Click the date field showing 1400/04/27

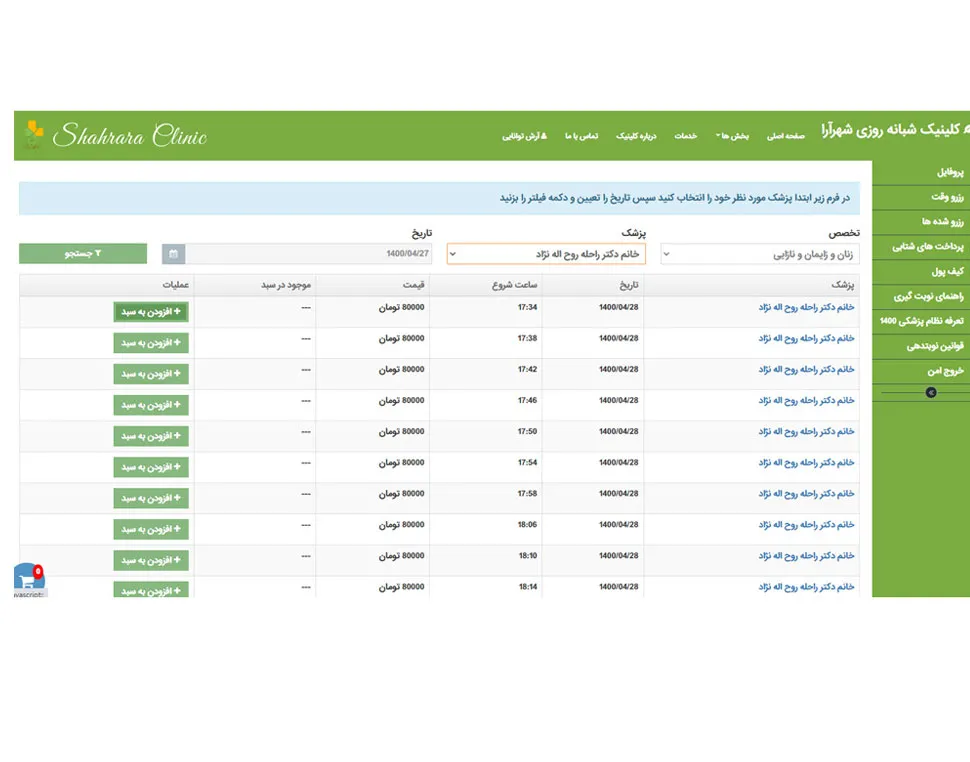[x=309, y=254]
